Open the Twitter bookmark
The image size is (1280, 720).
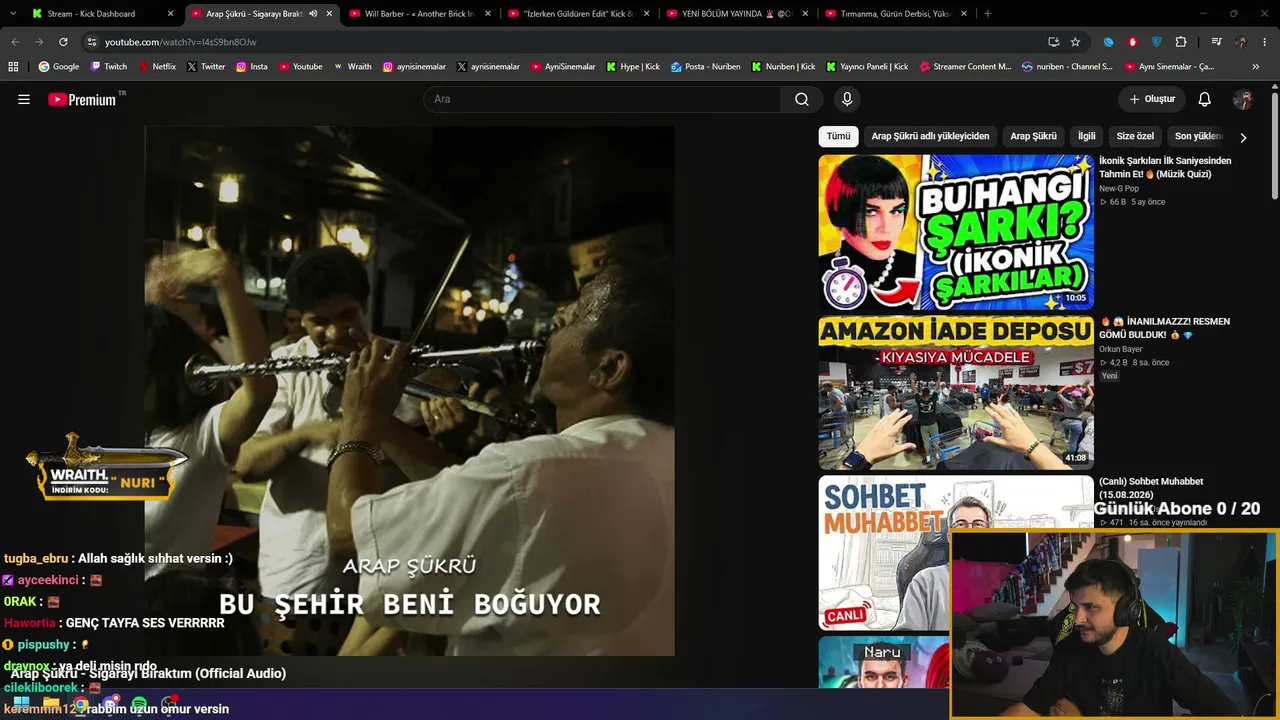[206, 67]
